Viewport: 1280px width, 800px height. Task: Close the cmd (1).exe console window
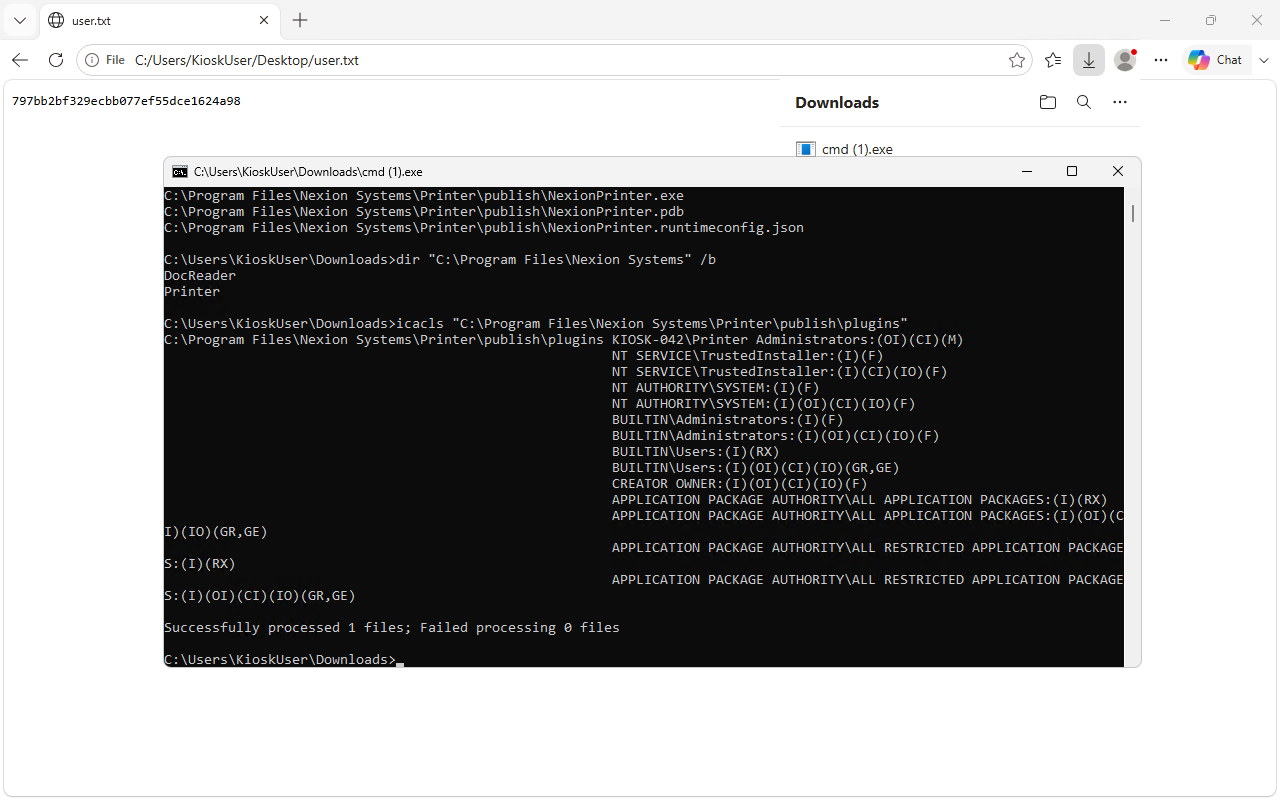pyautogui.click(x=1118, y=172)
